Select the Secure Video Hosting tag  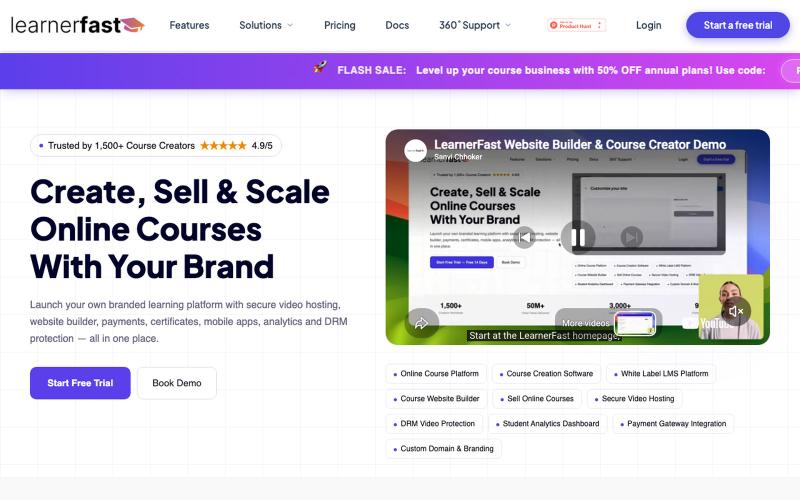(x=635, y=399)
